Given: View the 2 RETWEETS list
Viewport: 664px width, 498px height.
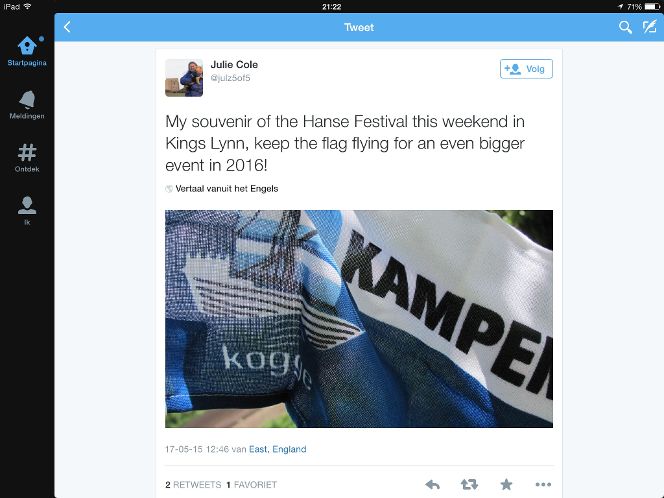Looking at the screenshot, I should click(x=193, y=484).
